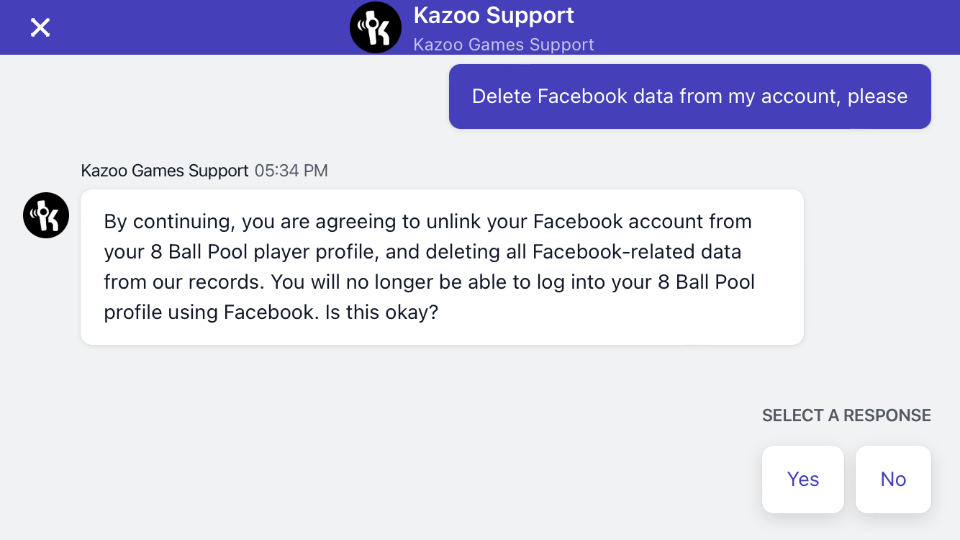Answer Yes to unlink Facebook
This screenshot has height=540, width=960.
pyautogui.click(x=803, y=479)
